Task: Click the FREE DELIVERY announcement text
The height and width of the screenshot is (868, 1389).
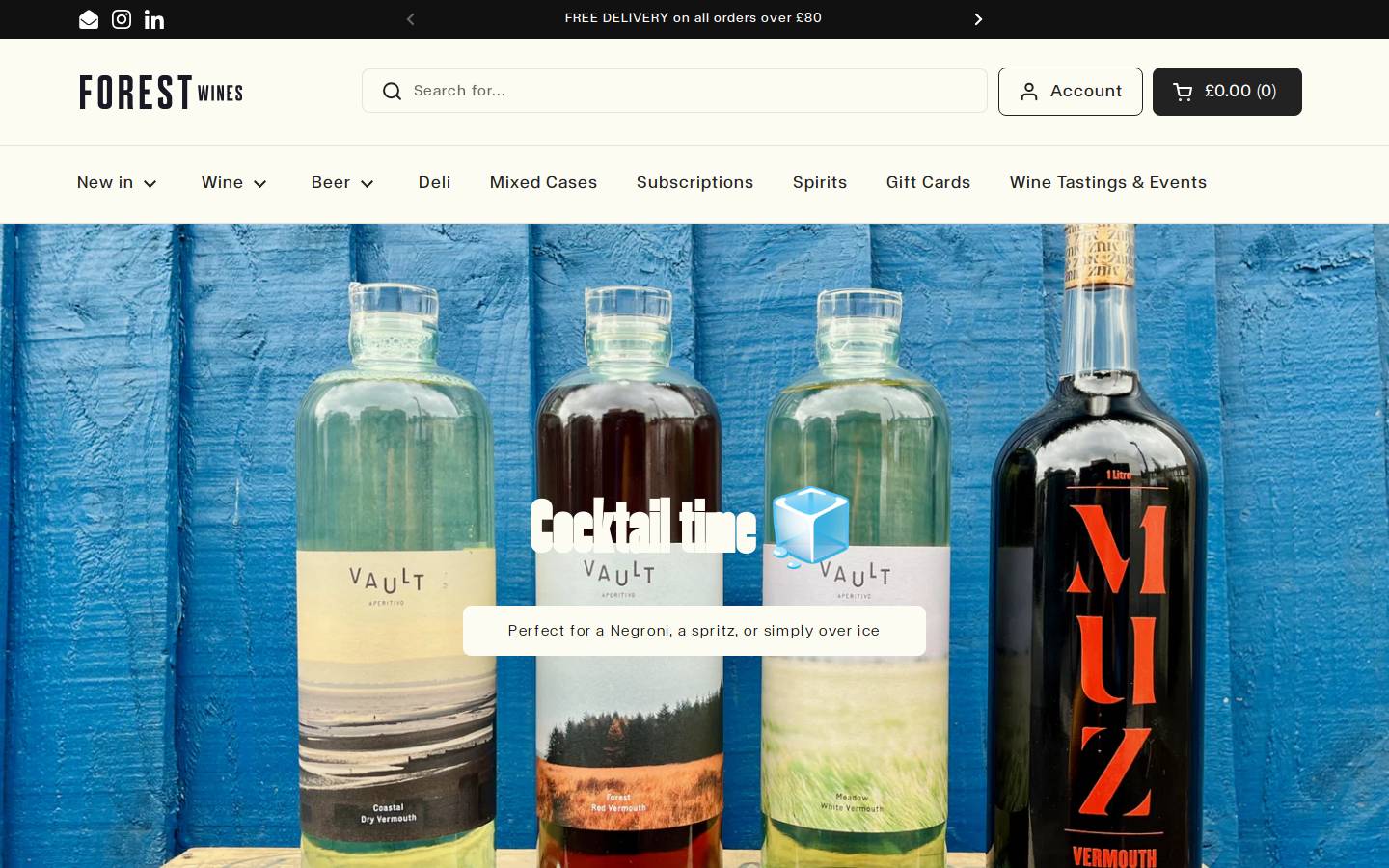Action: click(694, 18)
